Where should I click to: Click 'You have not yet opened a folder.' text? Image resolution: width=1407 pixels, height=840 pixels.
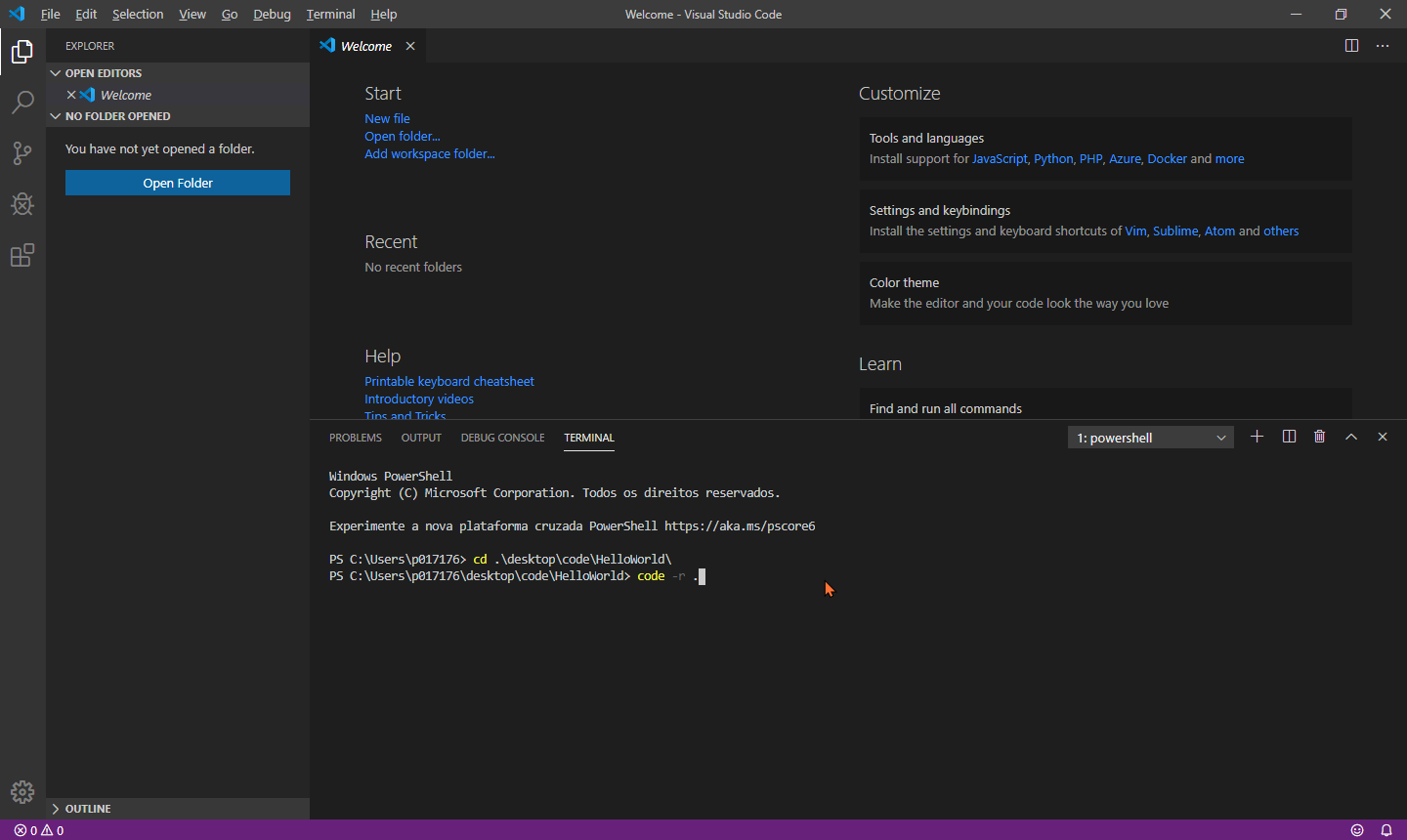(x=160, y=148)
